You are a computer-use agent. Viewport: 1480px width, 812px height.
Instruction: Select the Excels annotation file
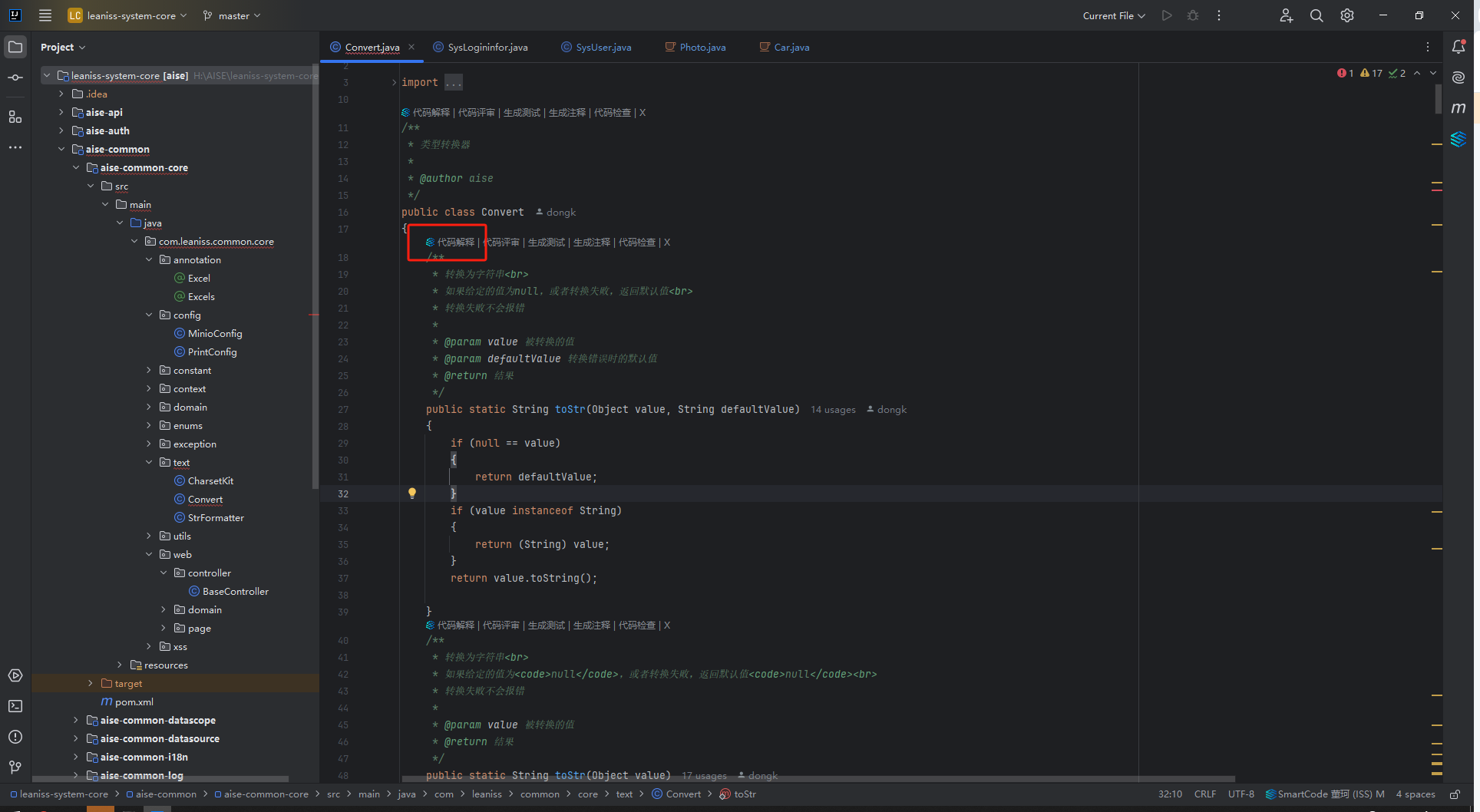pyautogui.click(x=201, y=296)
